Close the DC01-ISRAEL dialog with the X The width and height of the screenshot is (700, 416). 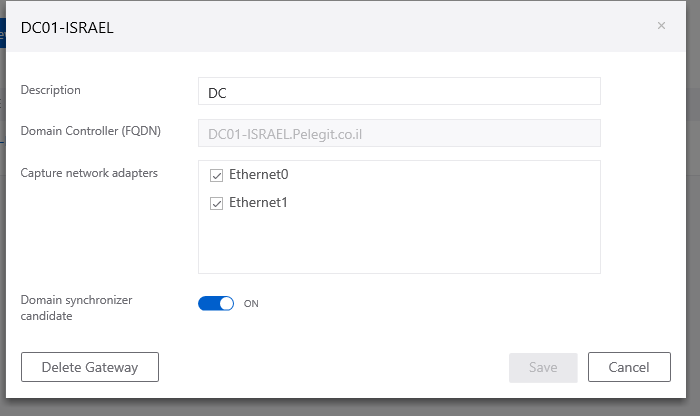(661, 26)
